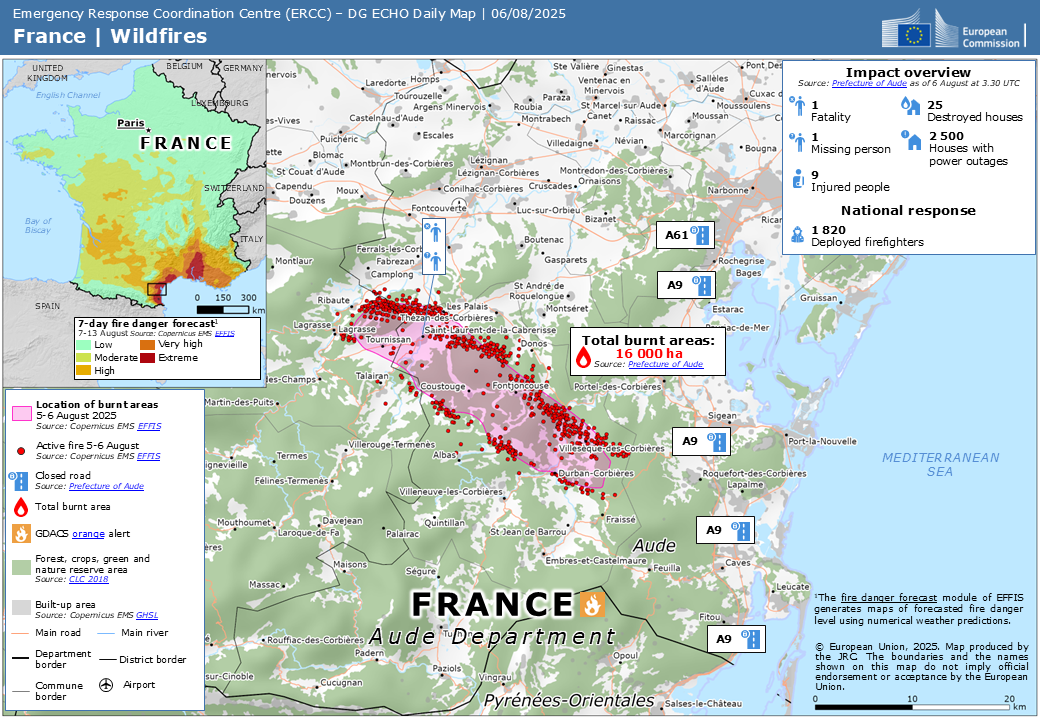Click the closed road icon beside A61
Screen dimensions: 1040x720
point(703,235)
